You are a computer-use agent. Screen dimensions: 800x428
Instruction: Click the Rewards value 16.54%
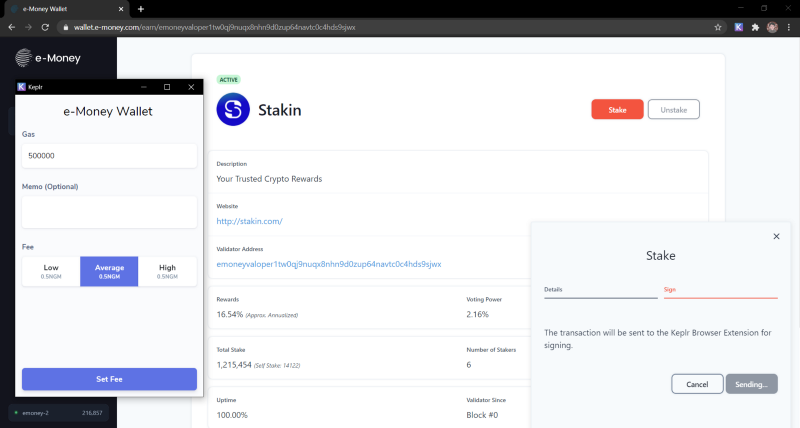(x=230, y=314)
